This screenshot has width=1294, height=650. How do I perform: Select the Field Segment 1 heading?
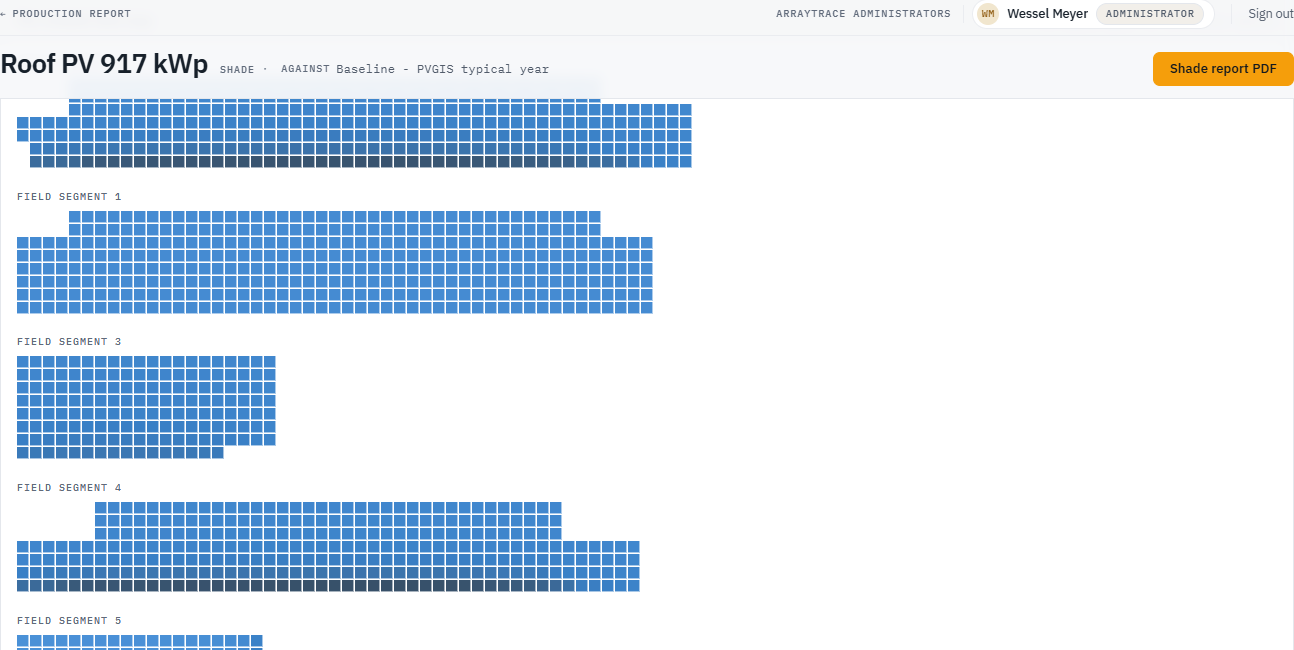point(69,197)
